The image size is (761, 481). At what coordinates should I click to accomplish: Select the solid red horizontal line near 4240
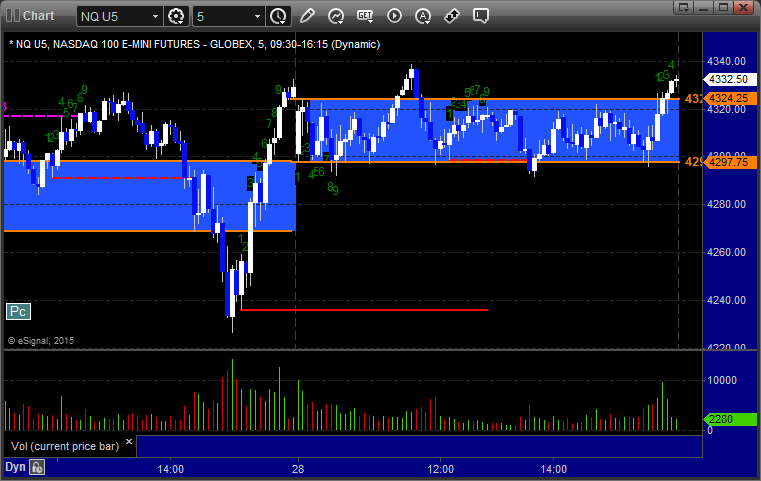point(364,310)
